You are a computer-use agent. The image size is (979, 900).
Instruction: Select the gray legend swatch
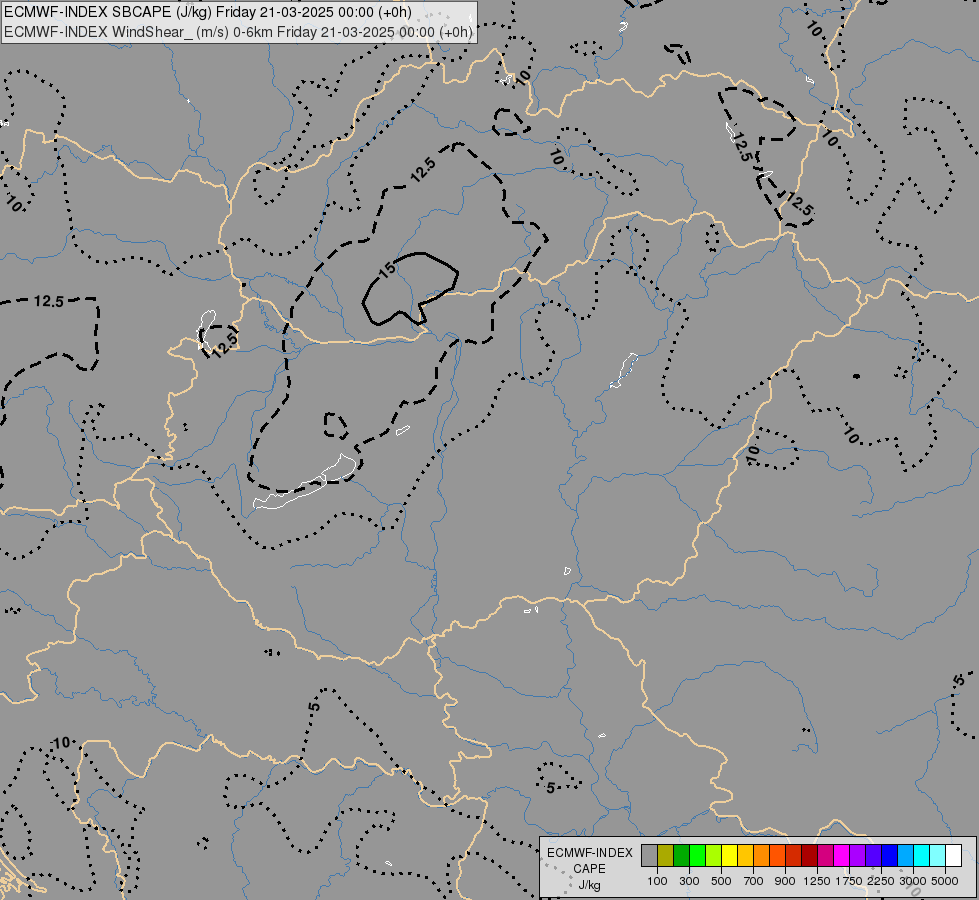tap(649, 855)
